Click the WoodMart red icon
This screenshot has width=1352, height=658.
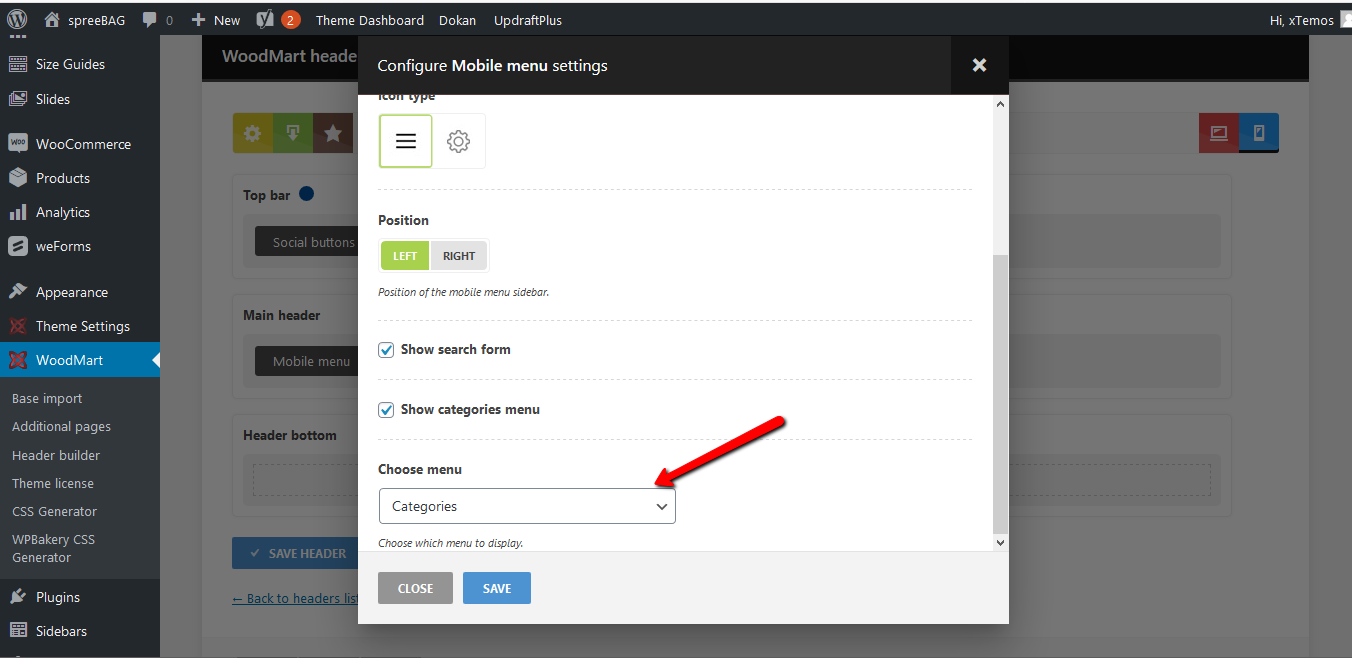pyautogui.click(x=18, y=360)
